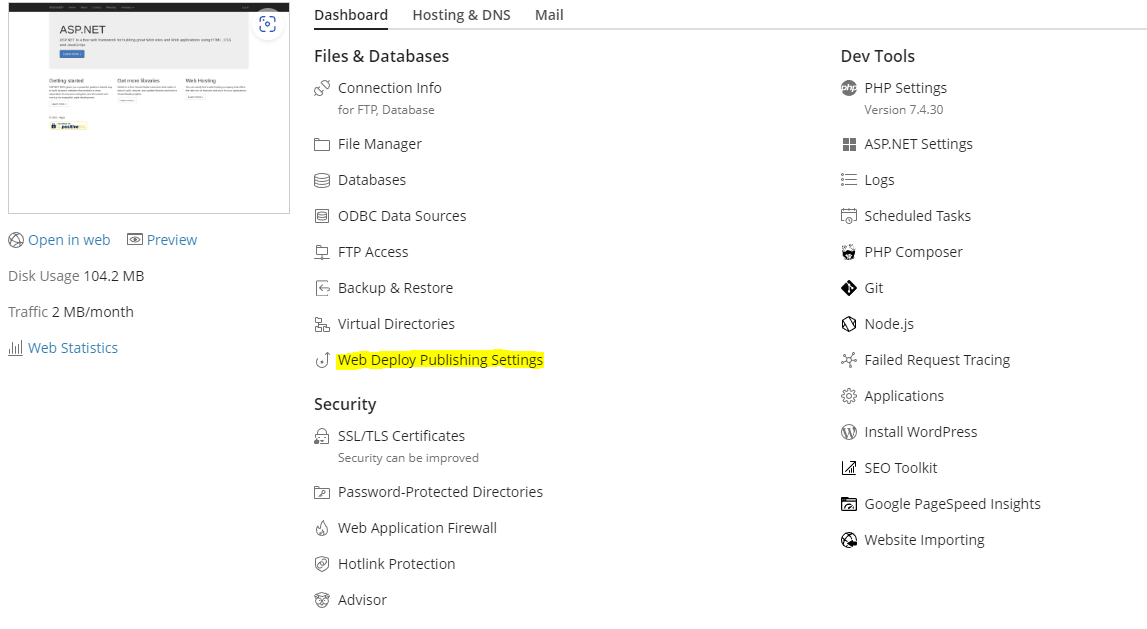Click the Git diamond icon

[x=849, y=288]
